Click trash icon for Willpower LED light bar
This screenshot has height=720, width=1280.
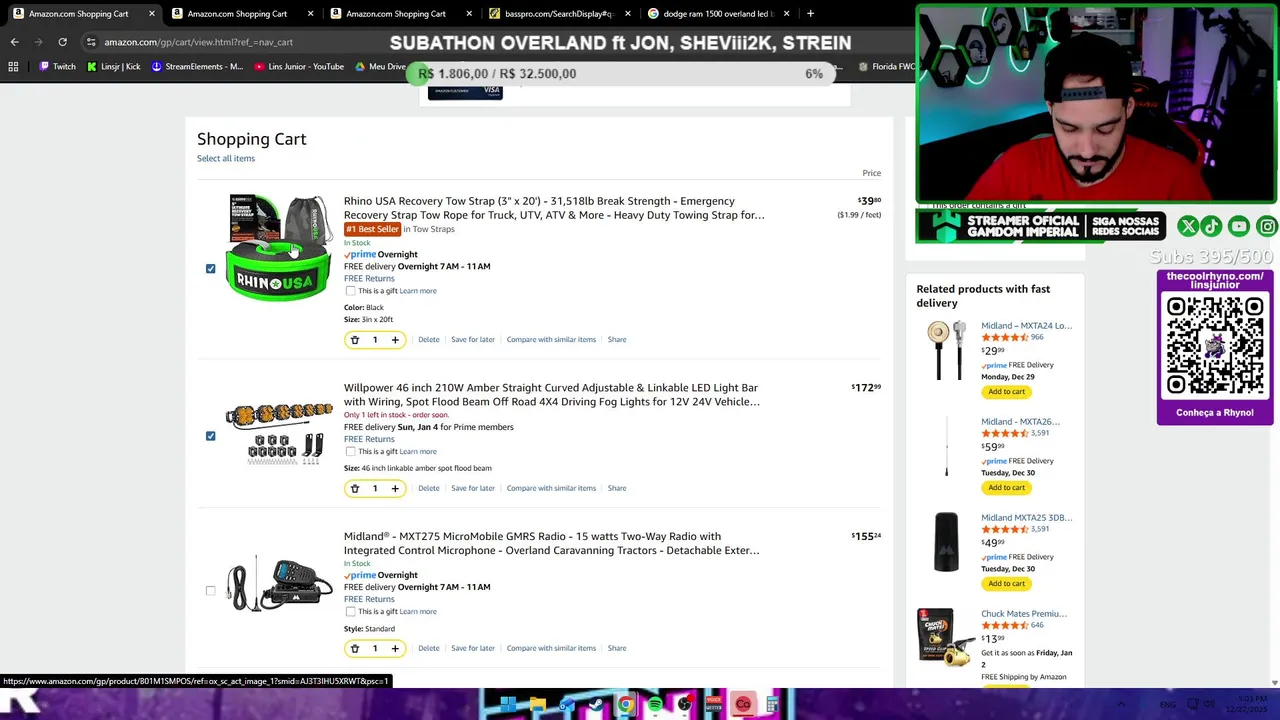(354, 489)
